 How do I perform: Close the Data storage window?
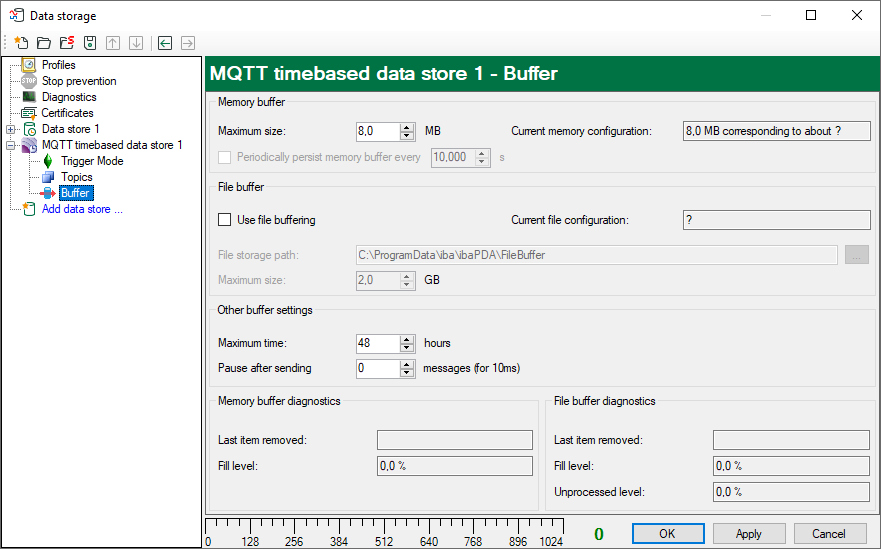click(857, 15)
